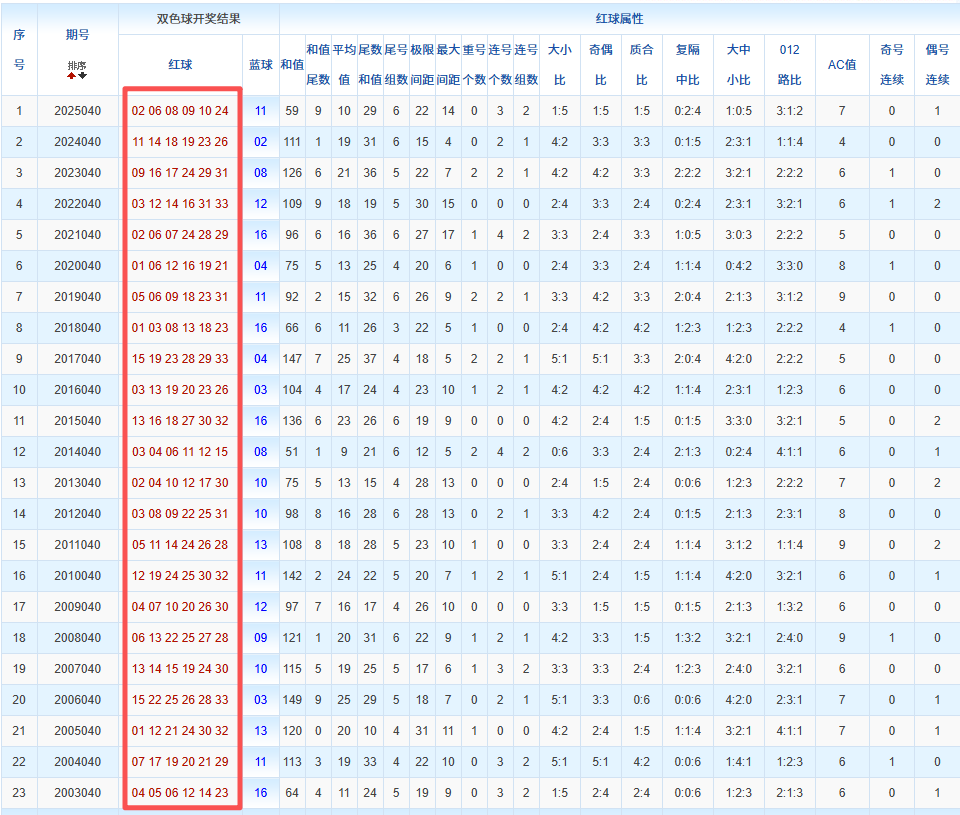Select red balls 11 14 18 19 23 26
960x815 pixels.
[180, 142]
